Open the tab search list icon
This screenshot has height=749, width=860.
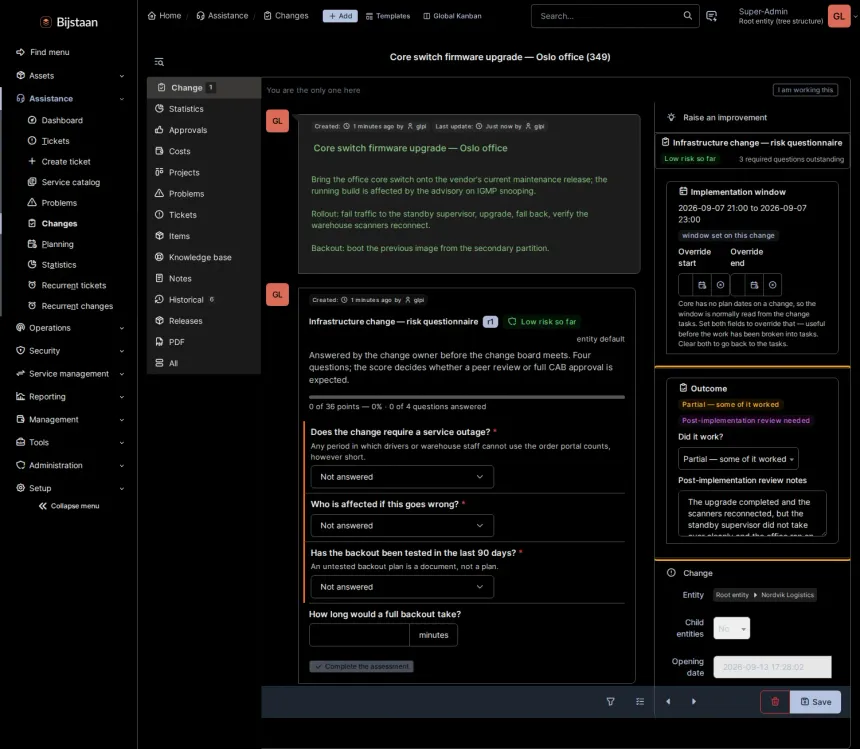[159, 62]
